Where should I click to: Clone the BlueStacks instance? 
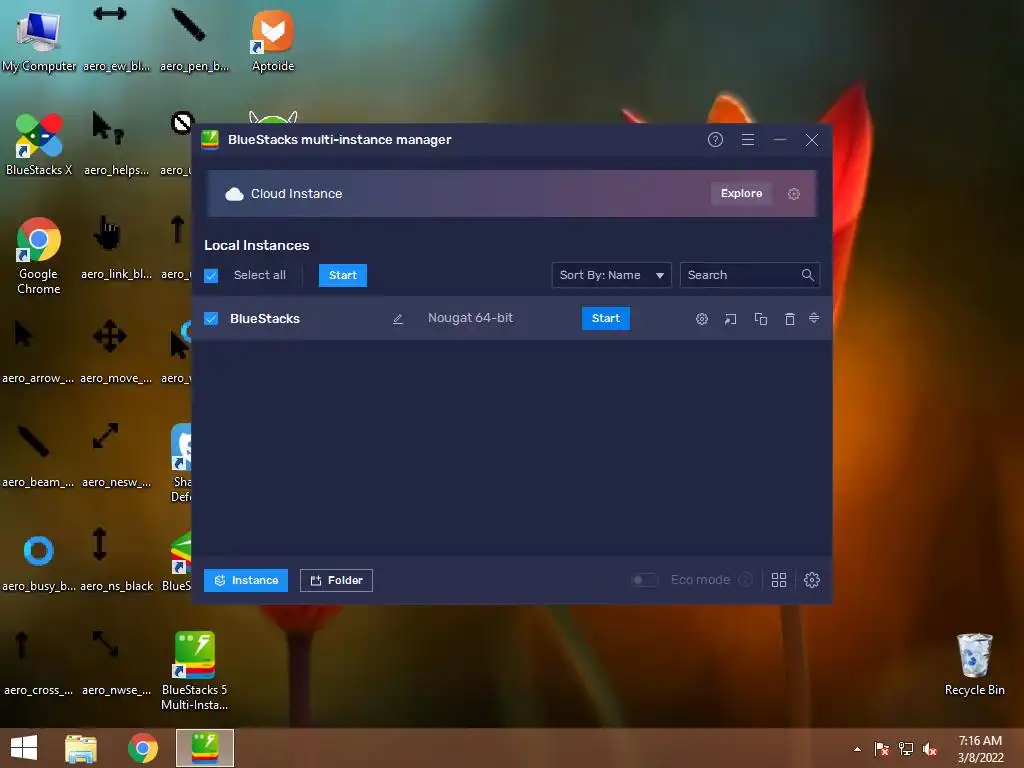tap(761, 319)
